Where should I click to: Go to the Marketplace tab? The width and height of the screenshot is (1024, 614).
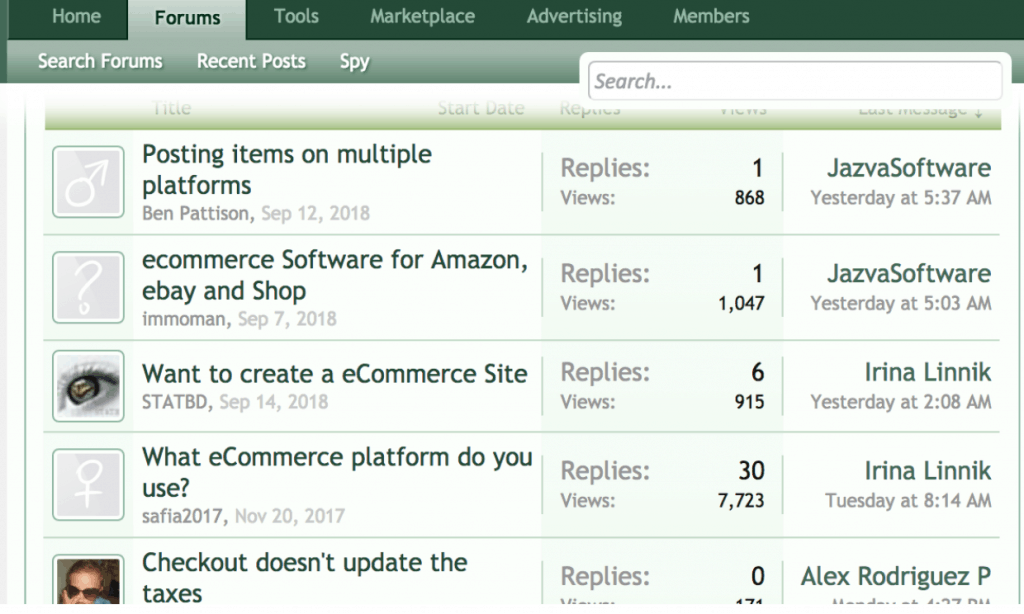tap(422, 17)
